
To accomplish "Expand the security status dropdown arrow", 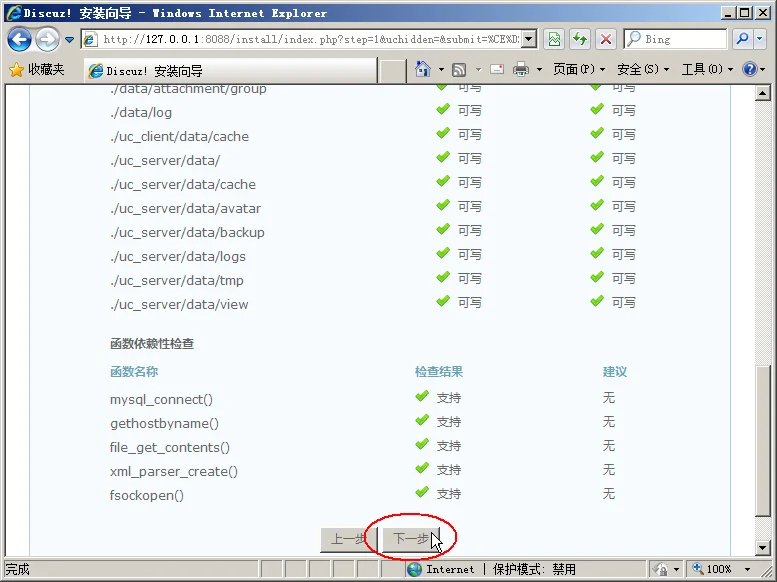I will tap(676, 570).
